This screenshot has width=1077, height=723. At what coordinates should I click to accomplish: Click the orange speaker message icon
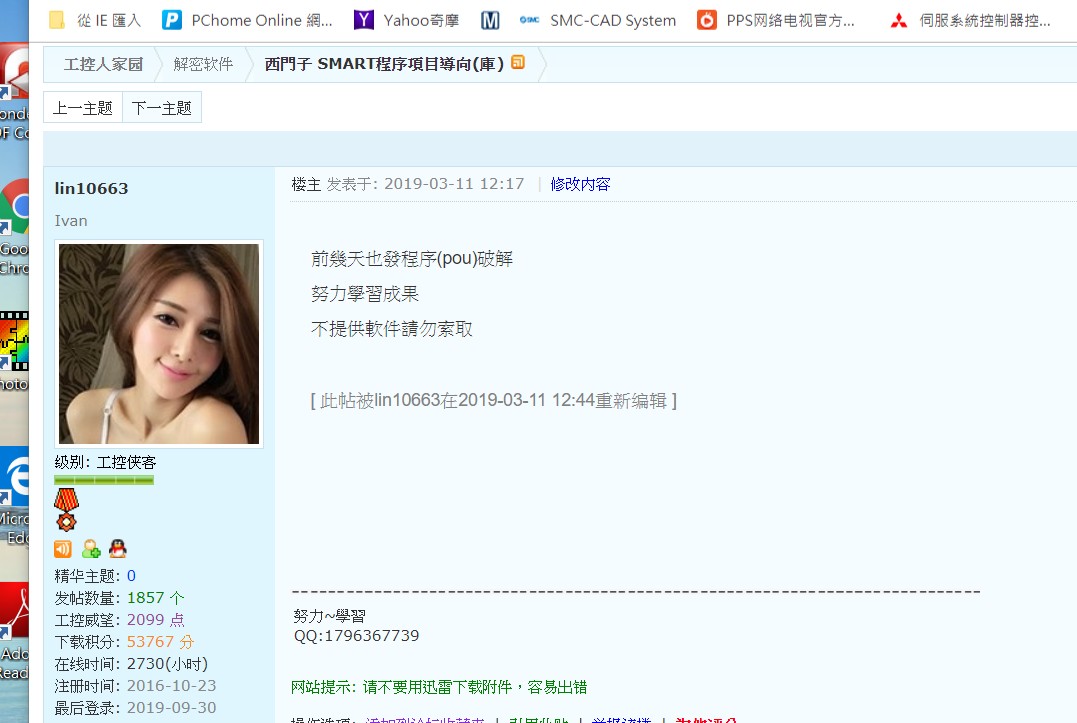point(63,548)
